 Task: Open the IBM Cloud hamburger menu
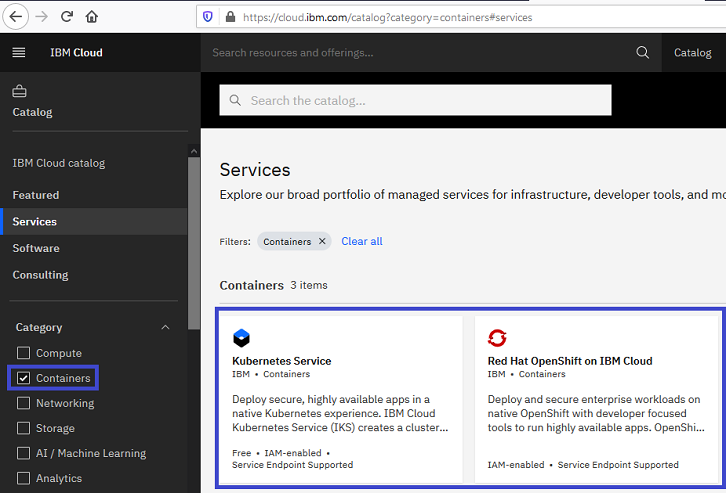click(19, 52)
